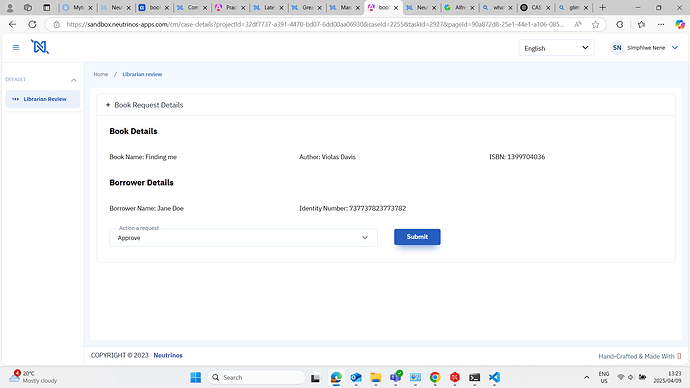
Task: Close the active bool tab
Action: (x=396, y=7)
